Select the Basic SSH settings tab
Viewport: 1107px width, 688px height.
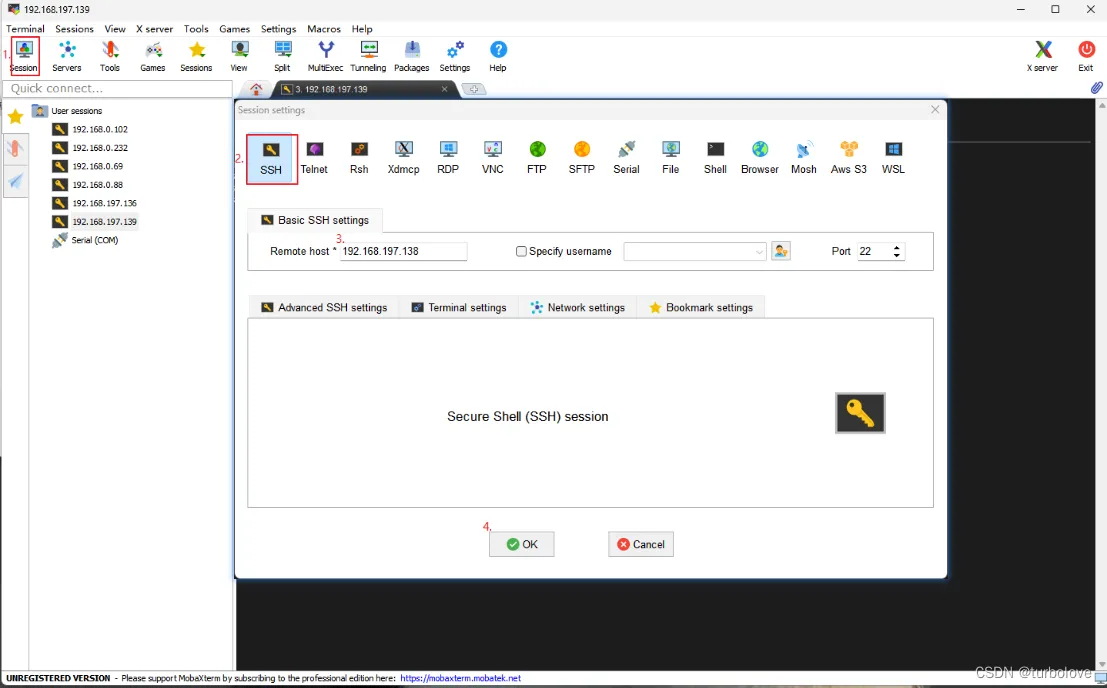[315, 220]
